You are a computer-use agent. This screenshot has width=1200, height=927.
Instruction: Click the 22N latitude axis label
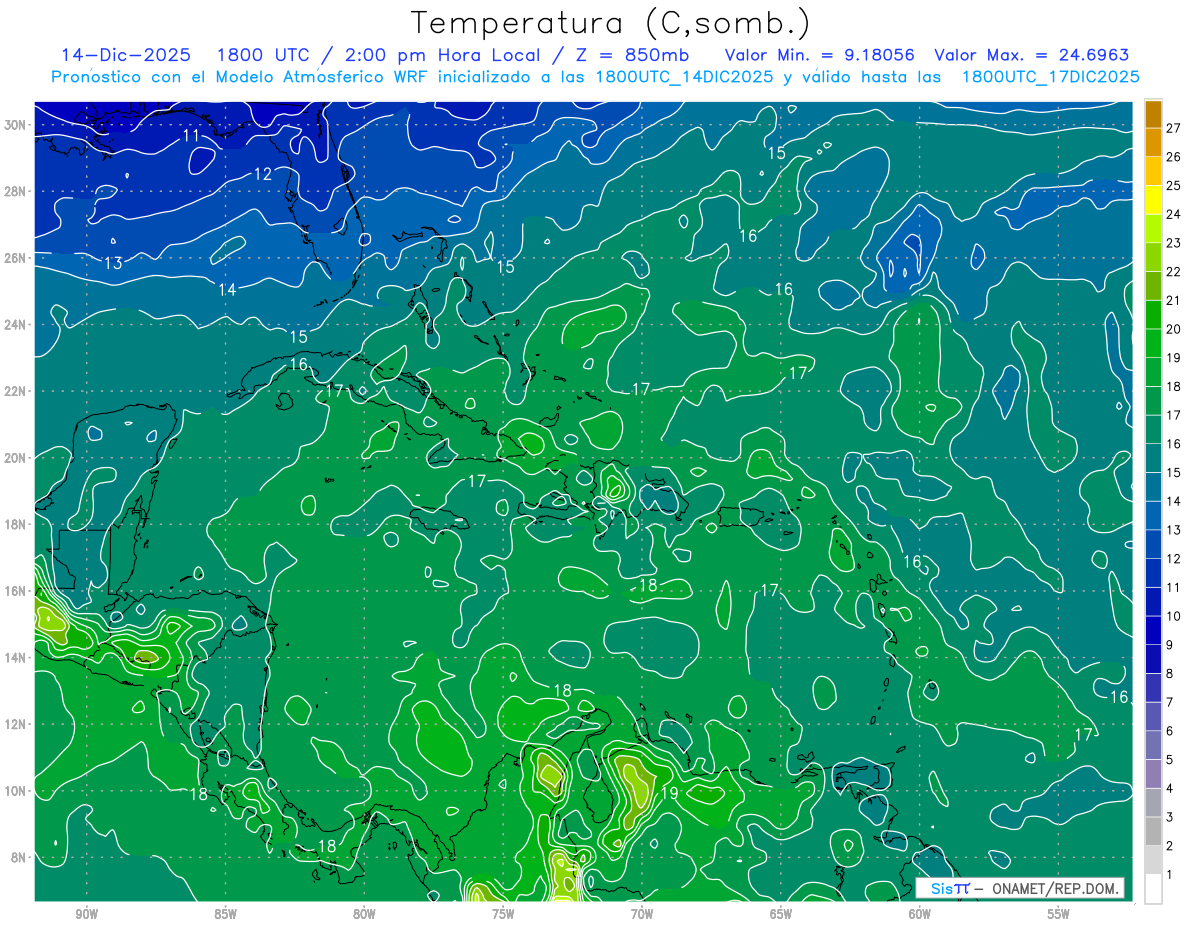point(17,391)
